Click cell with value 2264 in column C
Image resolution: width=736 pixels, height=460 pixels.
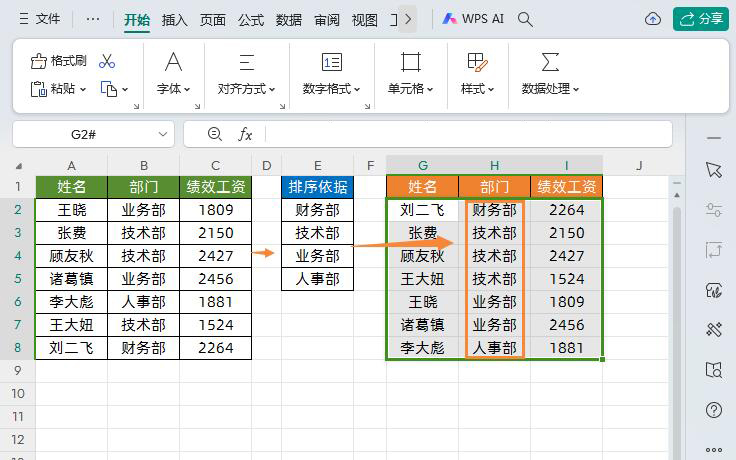[x=215, y=348]
